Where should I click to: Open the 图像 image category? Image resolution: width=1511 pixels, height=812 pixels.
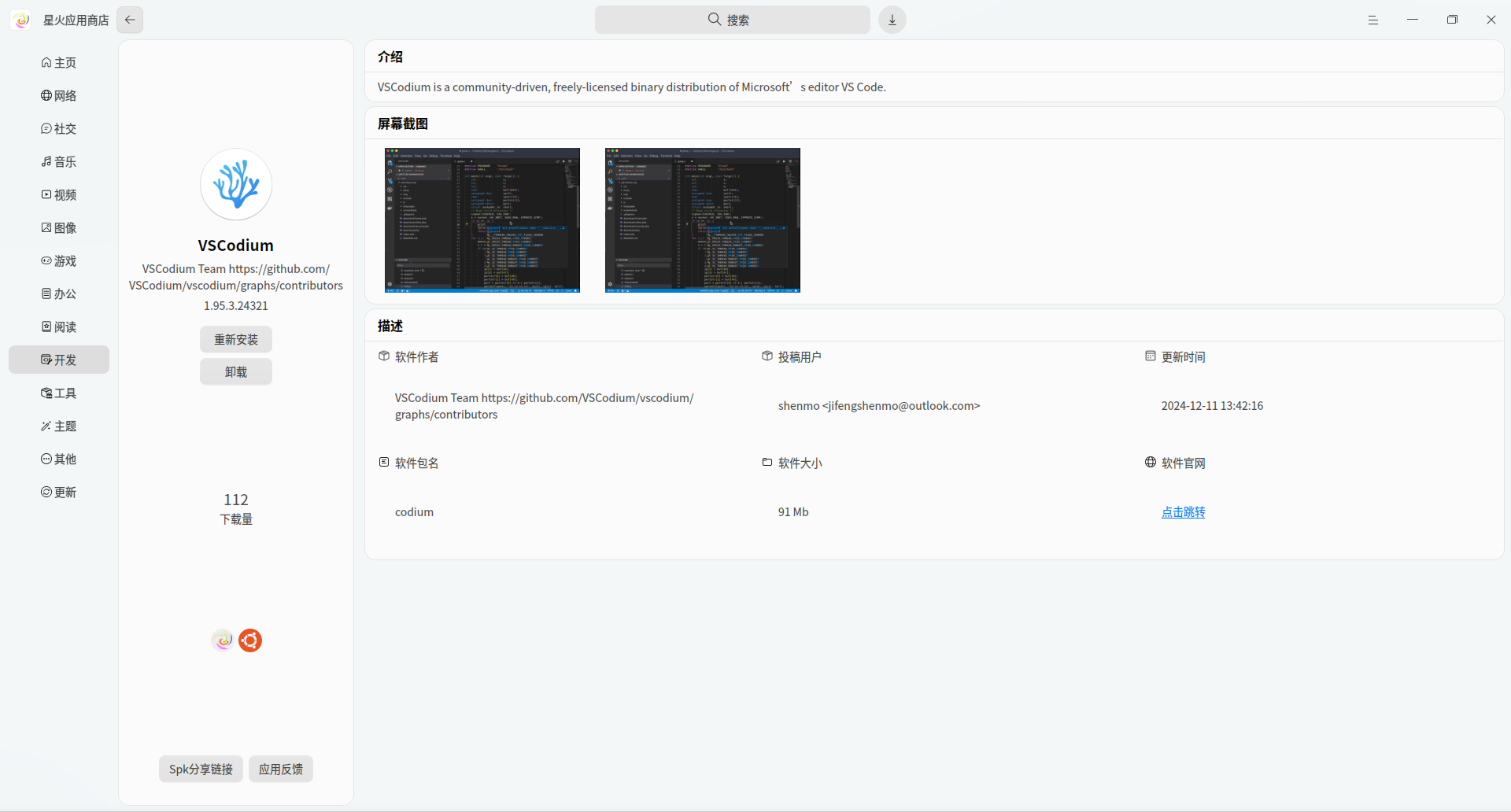(59, 227)
